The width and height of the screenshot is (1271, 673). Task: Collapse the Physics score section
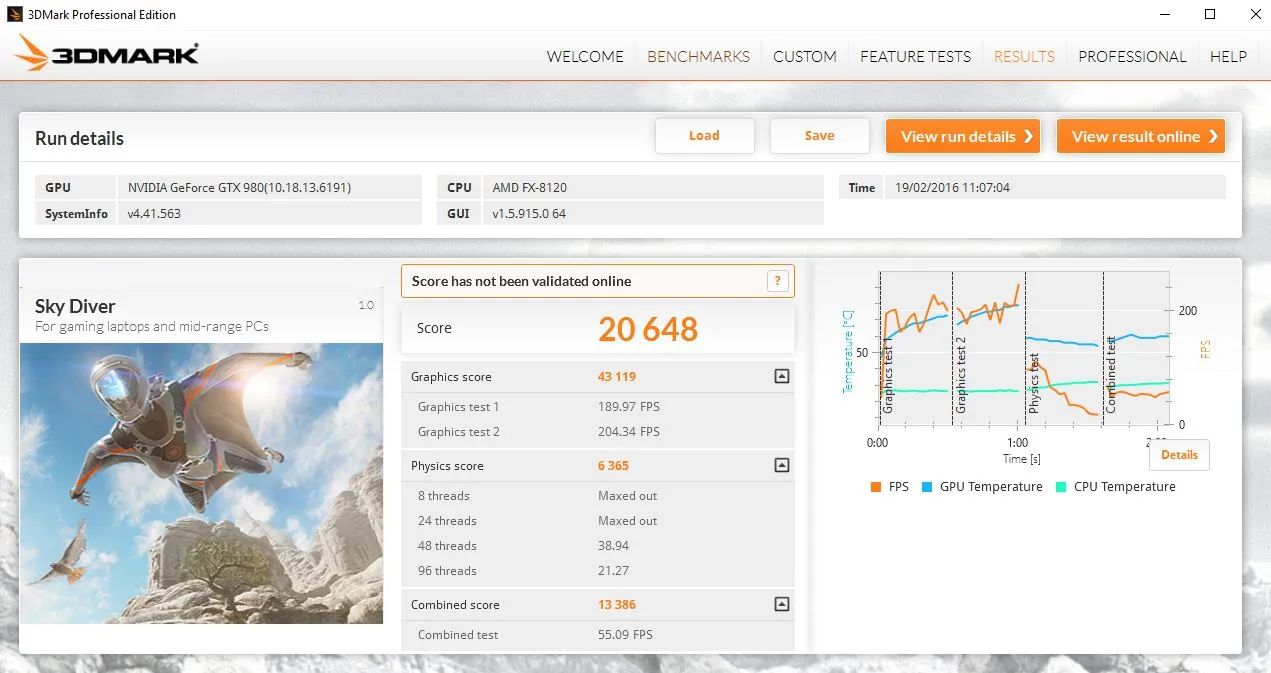click(x=782, y=466)
